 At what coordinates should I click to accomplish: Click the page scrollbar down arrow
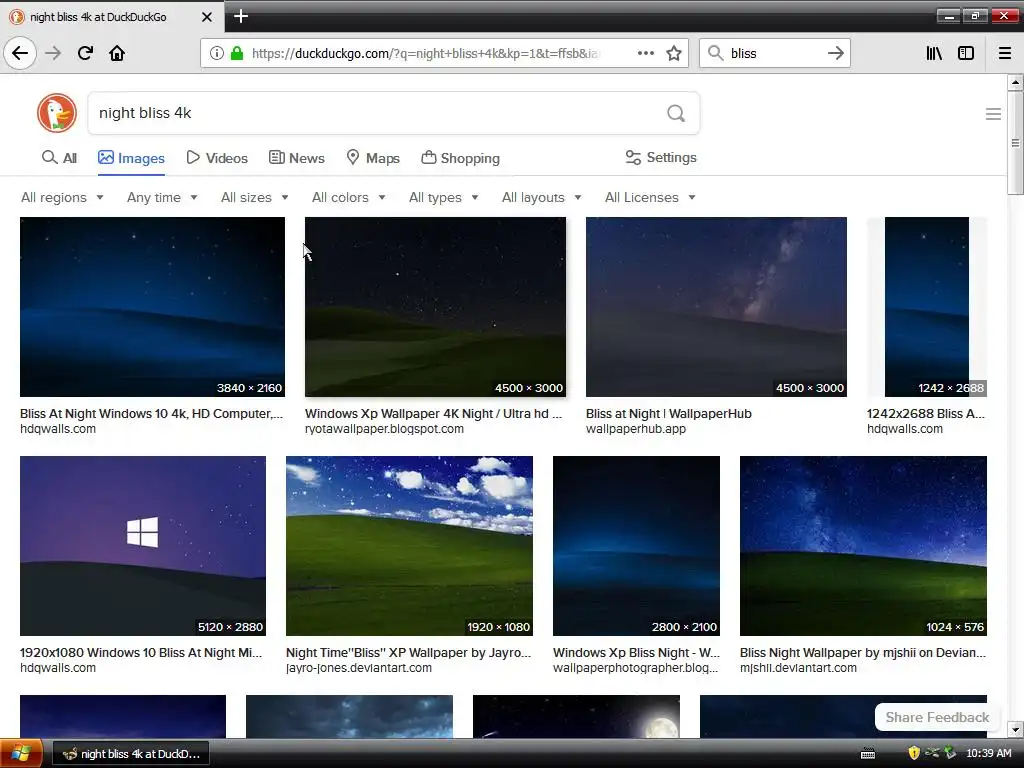1015,729
